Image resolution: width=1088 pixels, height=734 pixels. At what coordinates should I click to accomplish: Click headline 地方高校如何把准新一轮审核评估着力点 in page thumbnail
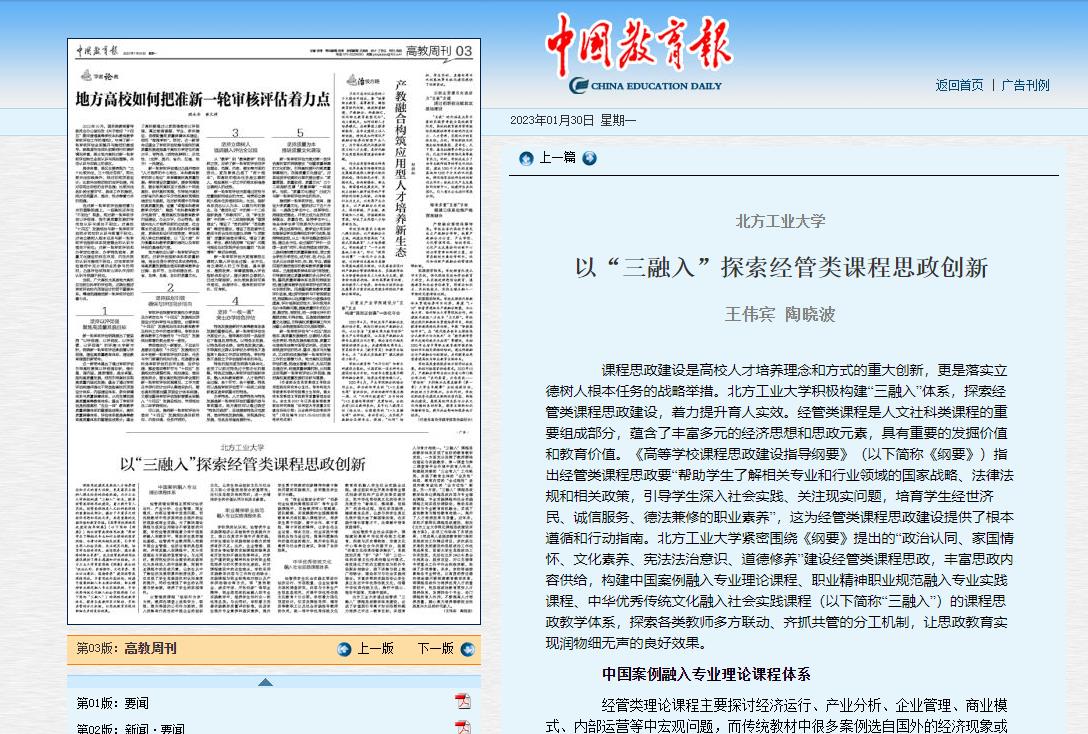[204, 99]
